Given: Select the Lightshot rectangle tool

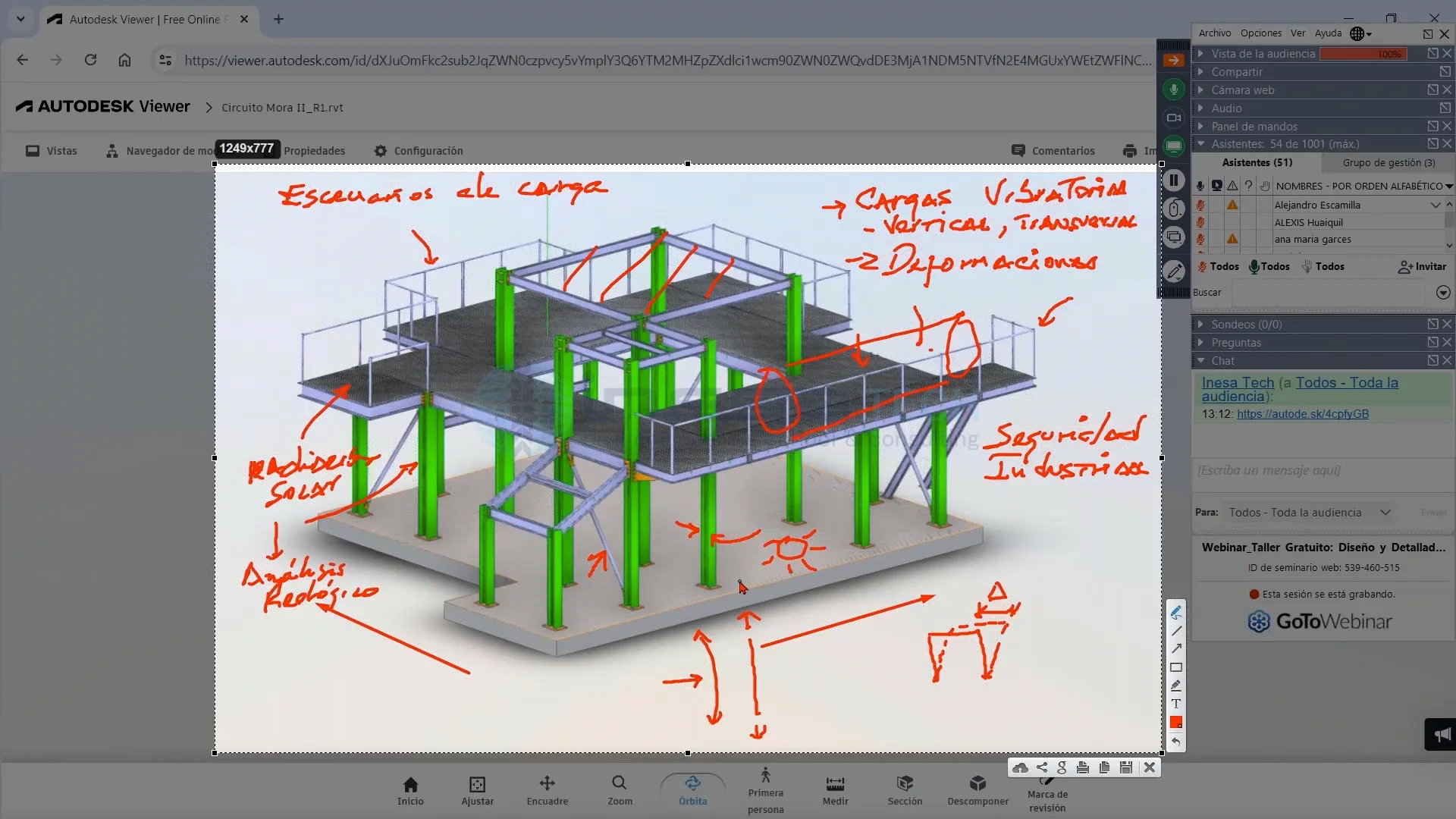Looking at the screenshot, I should pyautogui.click(x=1175, y=667).
